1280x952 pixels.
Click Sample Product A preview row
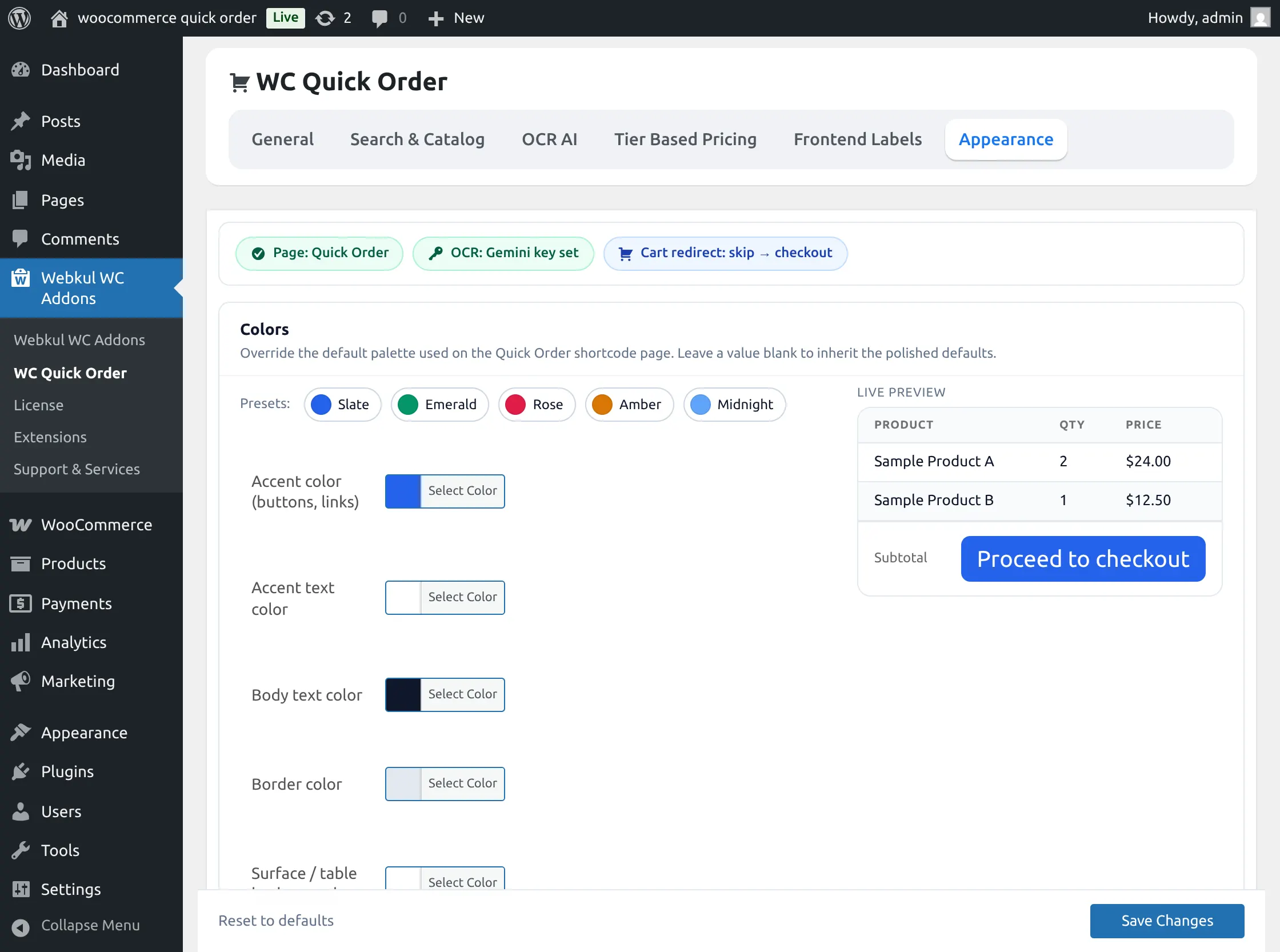pos(1039,462)
